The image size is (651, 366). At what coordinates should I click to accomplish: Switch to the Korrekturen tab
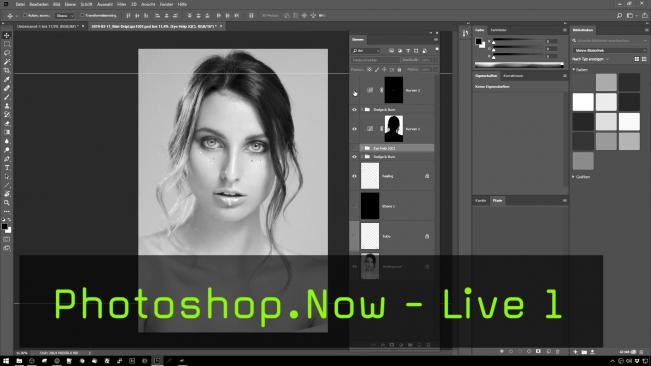513,76
